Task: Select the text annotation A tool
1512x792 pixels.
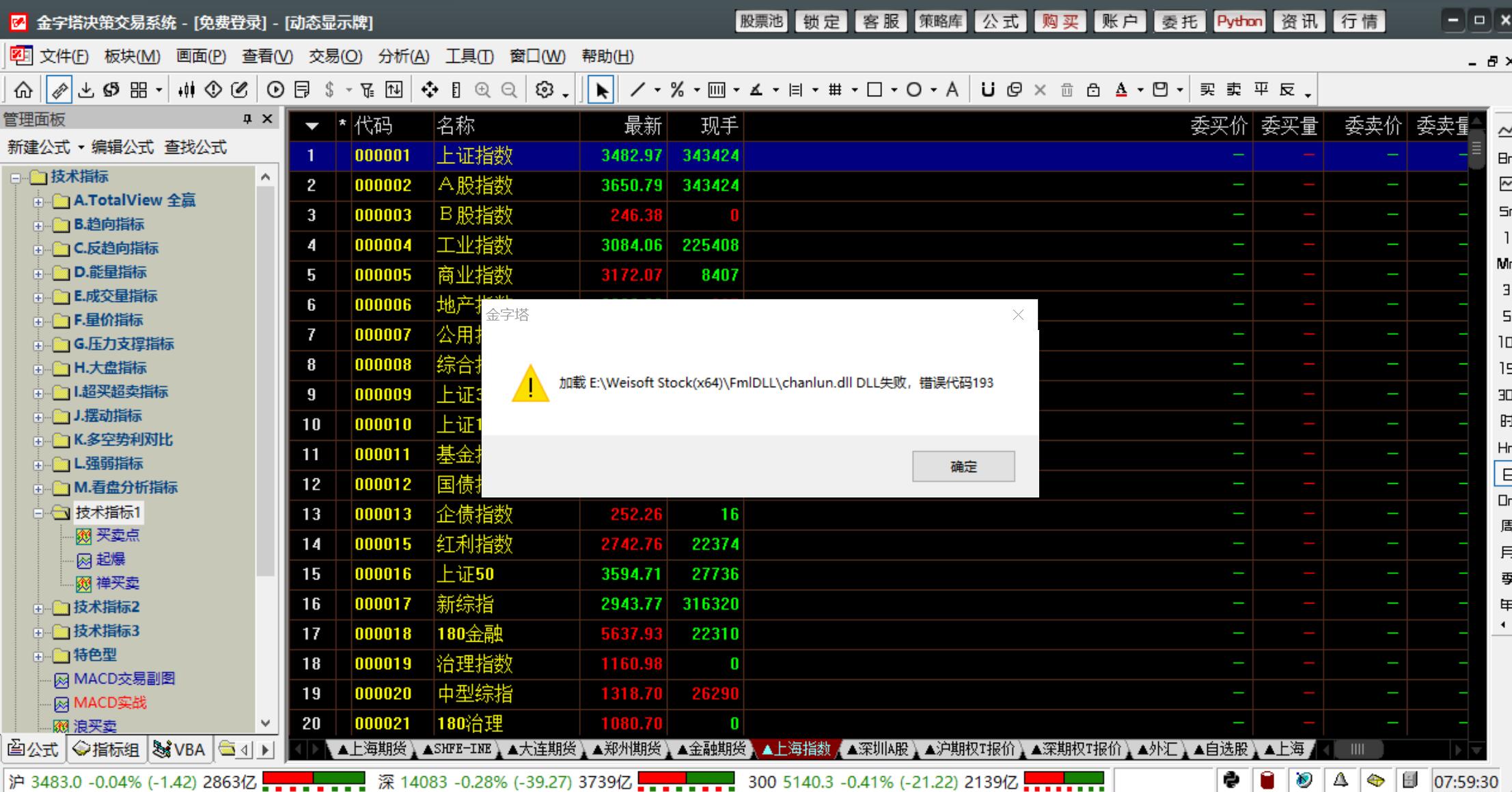Action: (952, 90)
